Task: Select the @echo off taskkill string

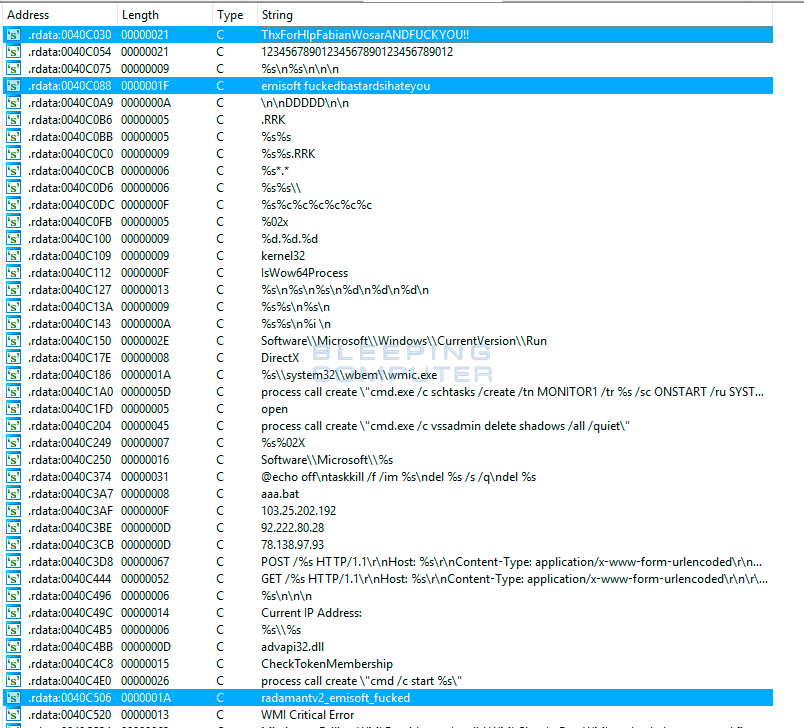Action: (398, 477)
